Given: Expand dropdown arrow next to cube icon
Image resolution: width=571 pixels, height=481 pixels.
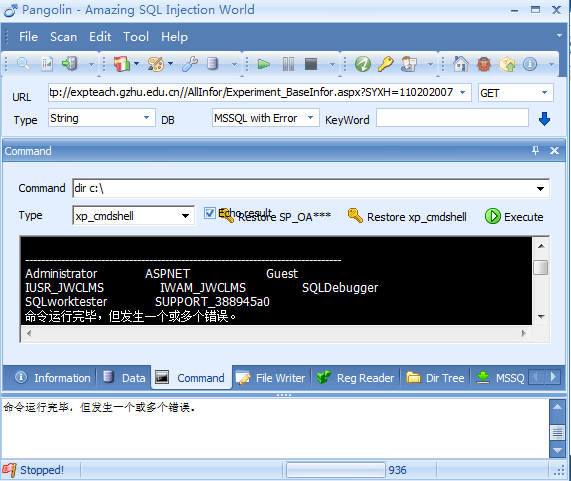Looking at the screenshot, I should (137, 64).
